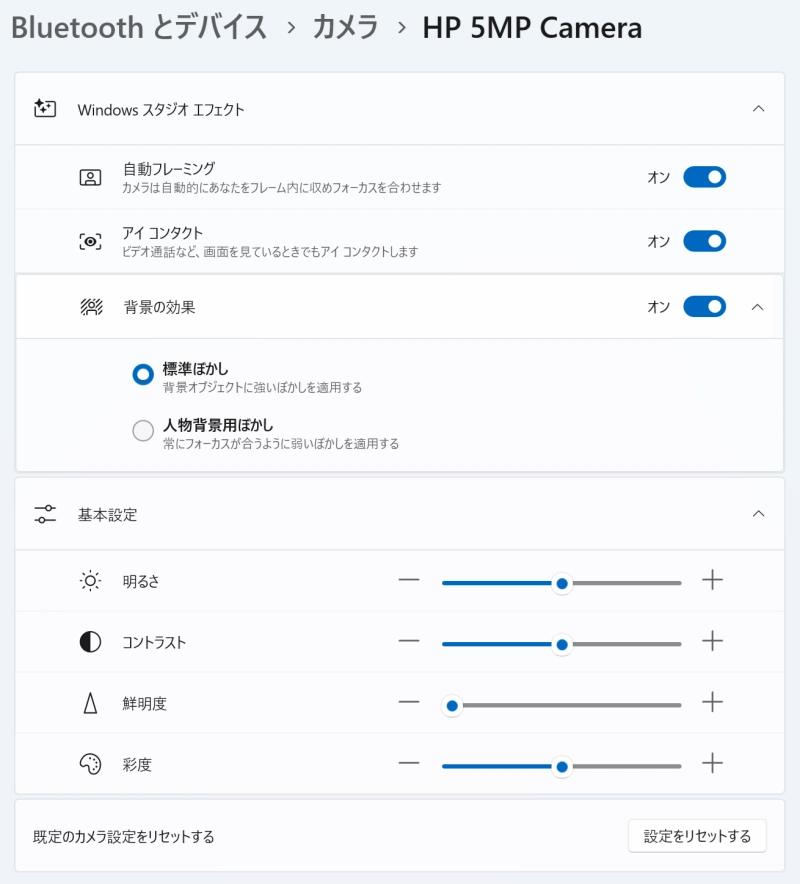Turn off the 自動フレーミング toggle
The width and height of the screenshot is (800, 884).
tap(705, 177)
